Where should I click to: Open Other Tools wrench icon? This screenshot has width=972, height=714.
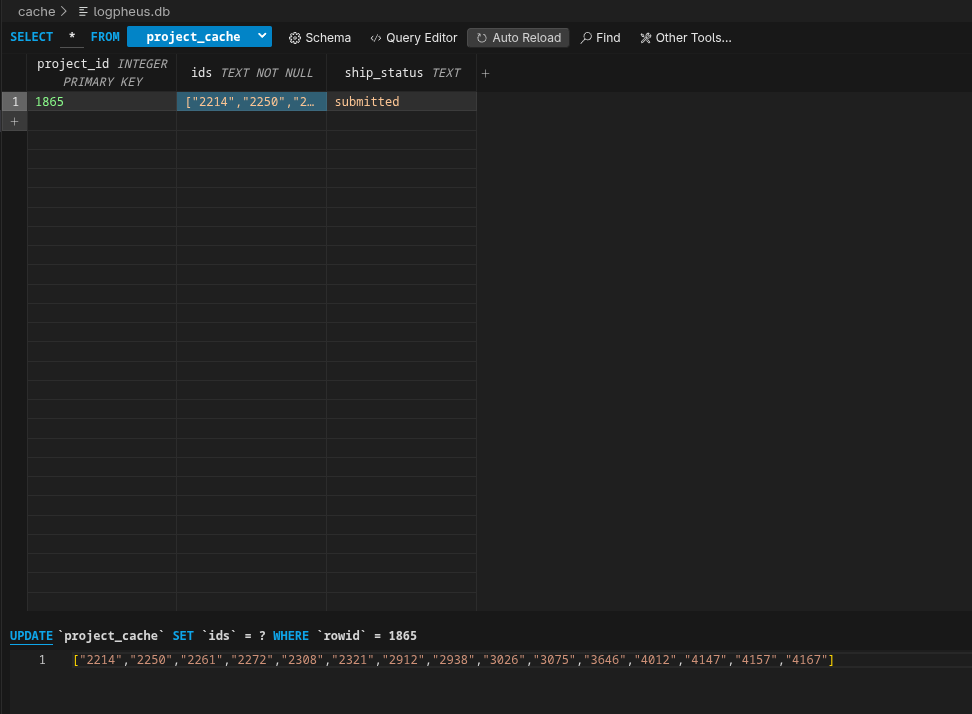click(x=645, y=38)
